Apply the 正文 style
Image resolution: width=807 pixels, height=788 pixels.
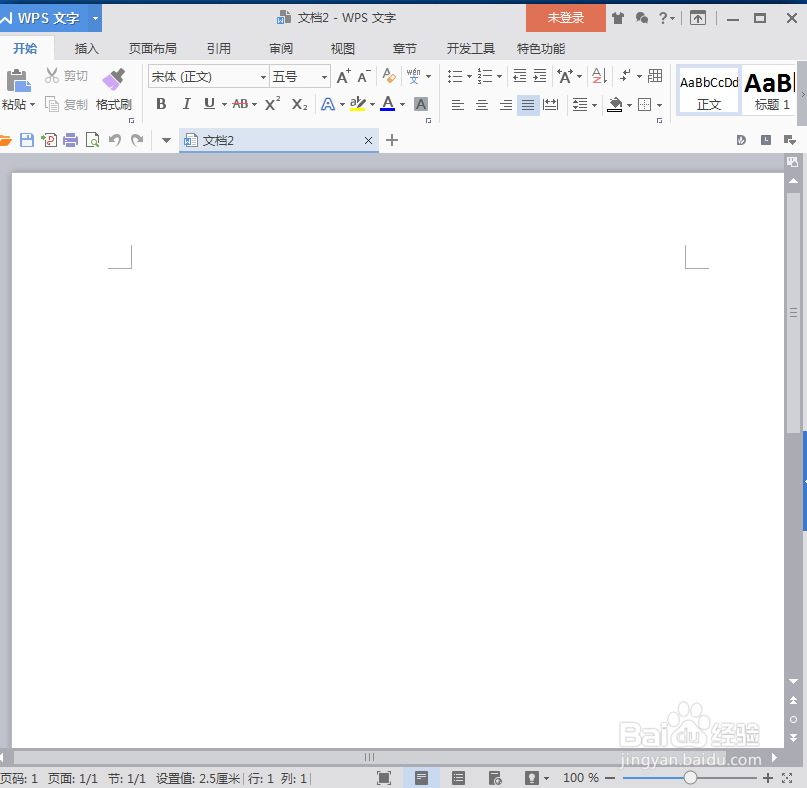(x=709, y=91)
